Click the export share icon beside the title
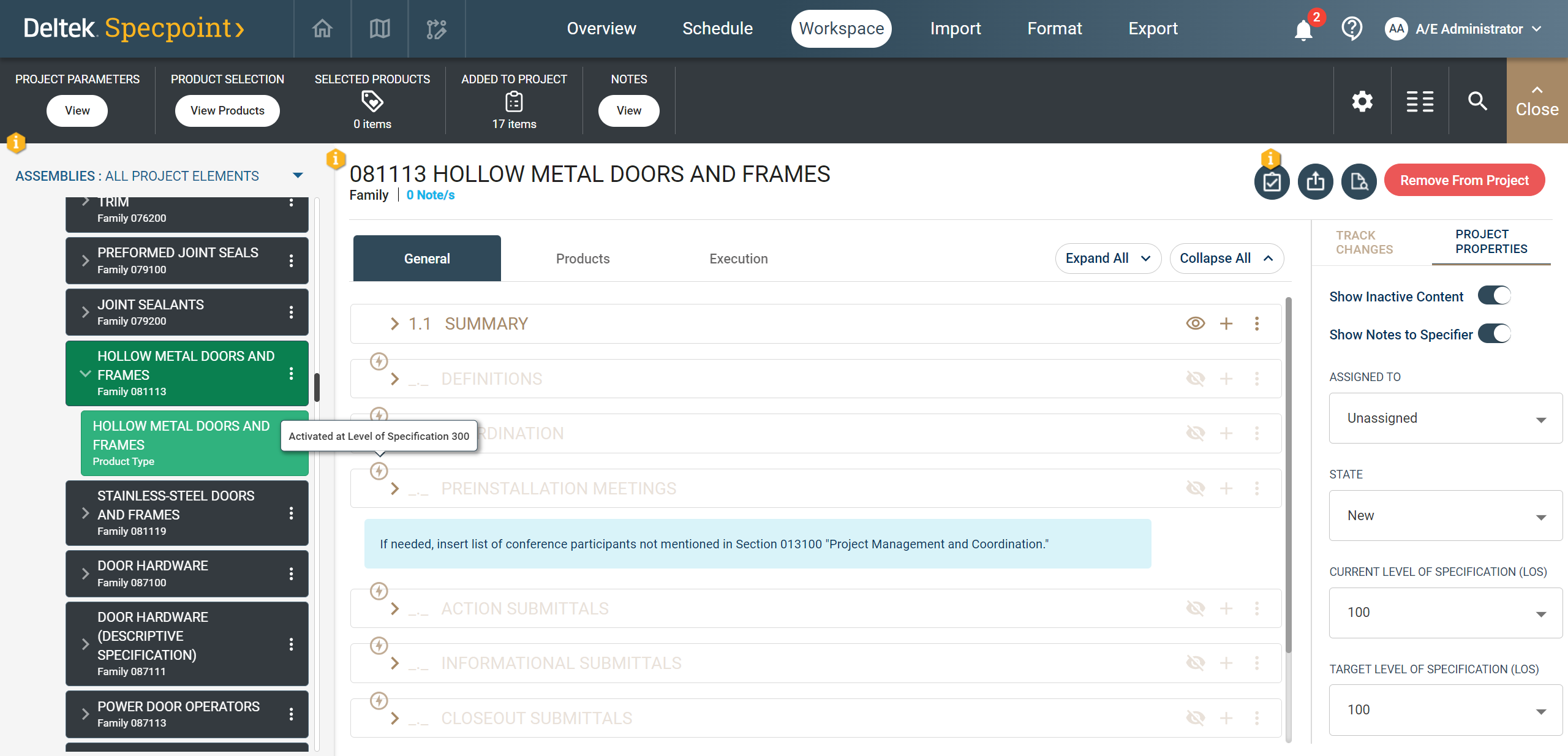 click(x=1315, y=181)
